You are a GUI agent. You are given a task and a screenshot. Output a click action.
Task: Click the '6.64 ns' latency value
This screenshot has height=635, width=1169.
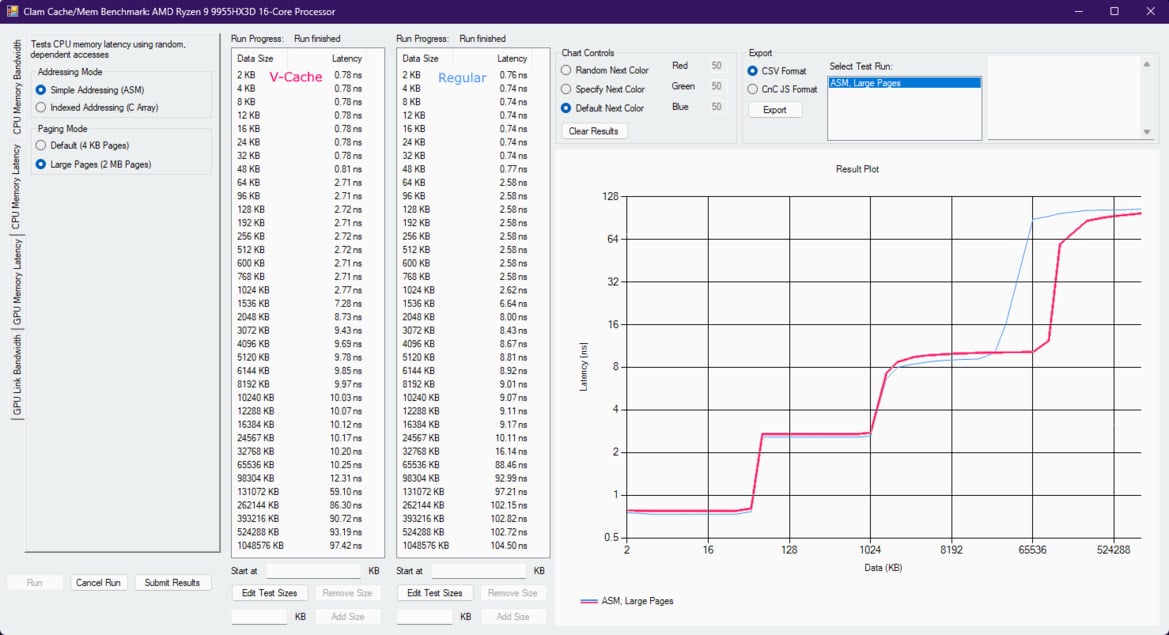pos(514,304)
